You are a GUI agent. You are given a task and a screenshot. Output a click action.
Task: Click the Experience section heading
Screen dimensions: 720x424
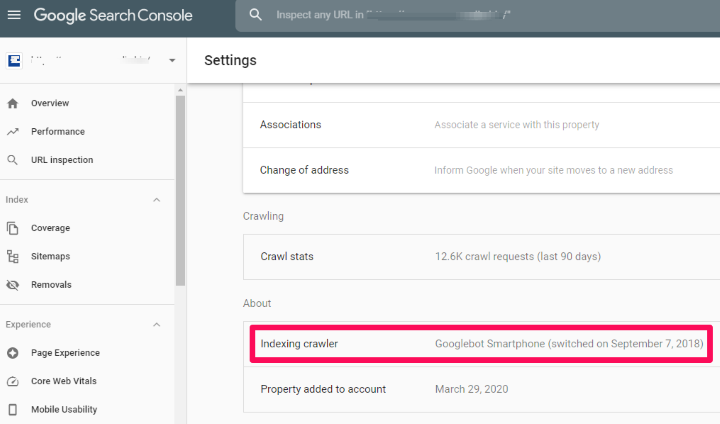coord(28,325)
